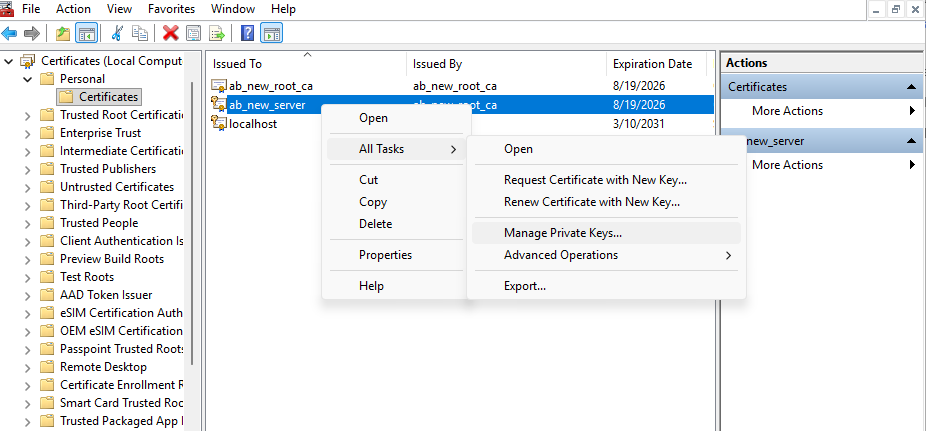The image size is (926, 431).
Task: Expand the Enterprise Trust node
Action: click(27, 133)
